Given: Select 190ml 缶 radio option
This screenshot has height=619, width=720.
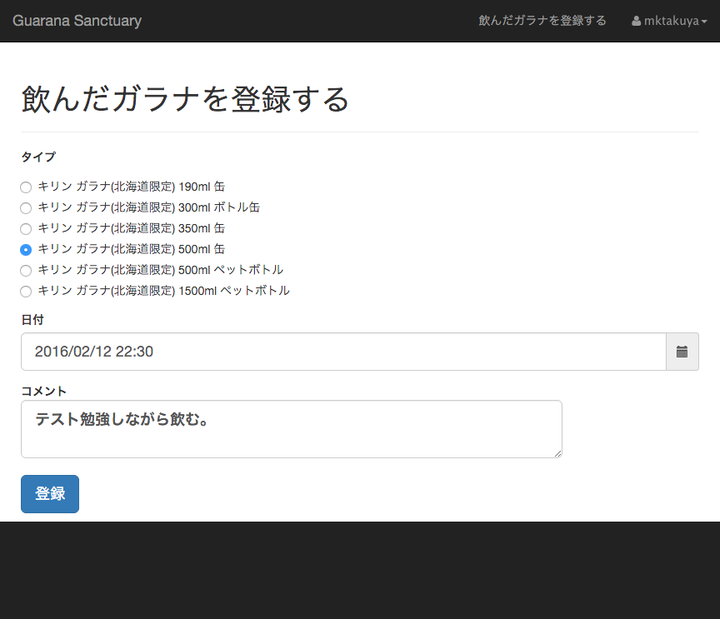Looking at the screenshot, I should coord(26,187).
